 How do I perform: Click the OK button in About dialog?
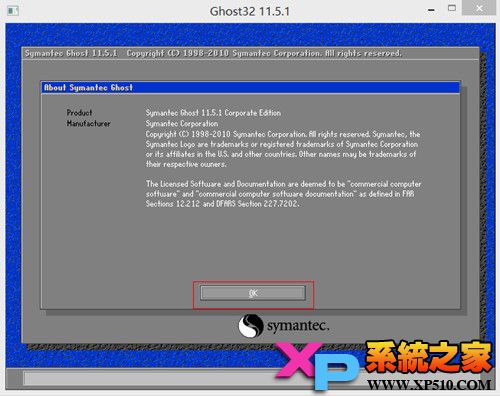[253, 293]
